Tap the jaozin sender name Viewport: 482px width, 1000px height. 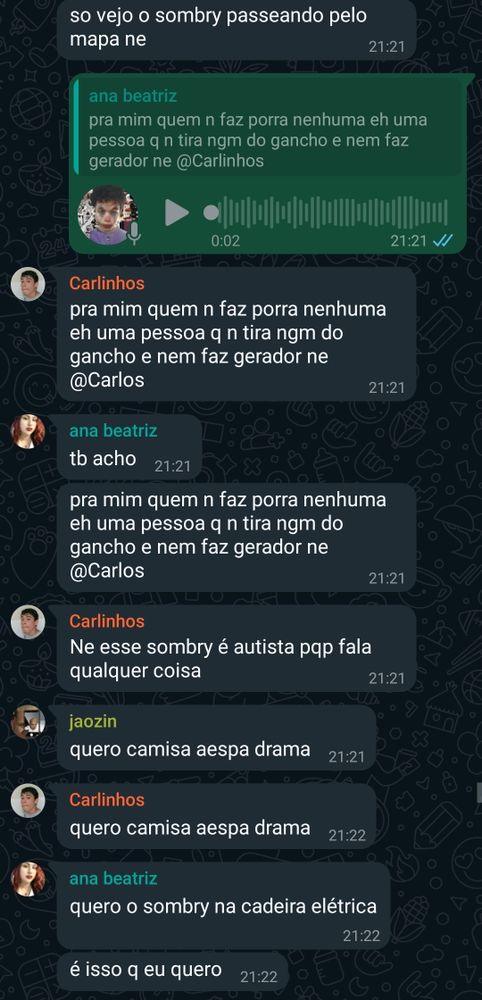[92, 721]
